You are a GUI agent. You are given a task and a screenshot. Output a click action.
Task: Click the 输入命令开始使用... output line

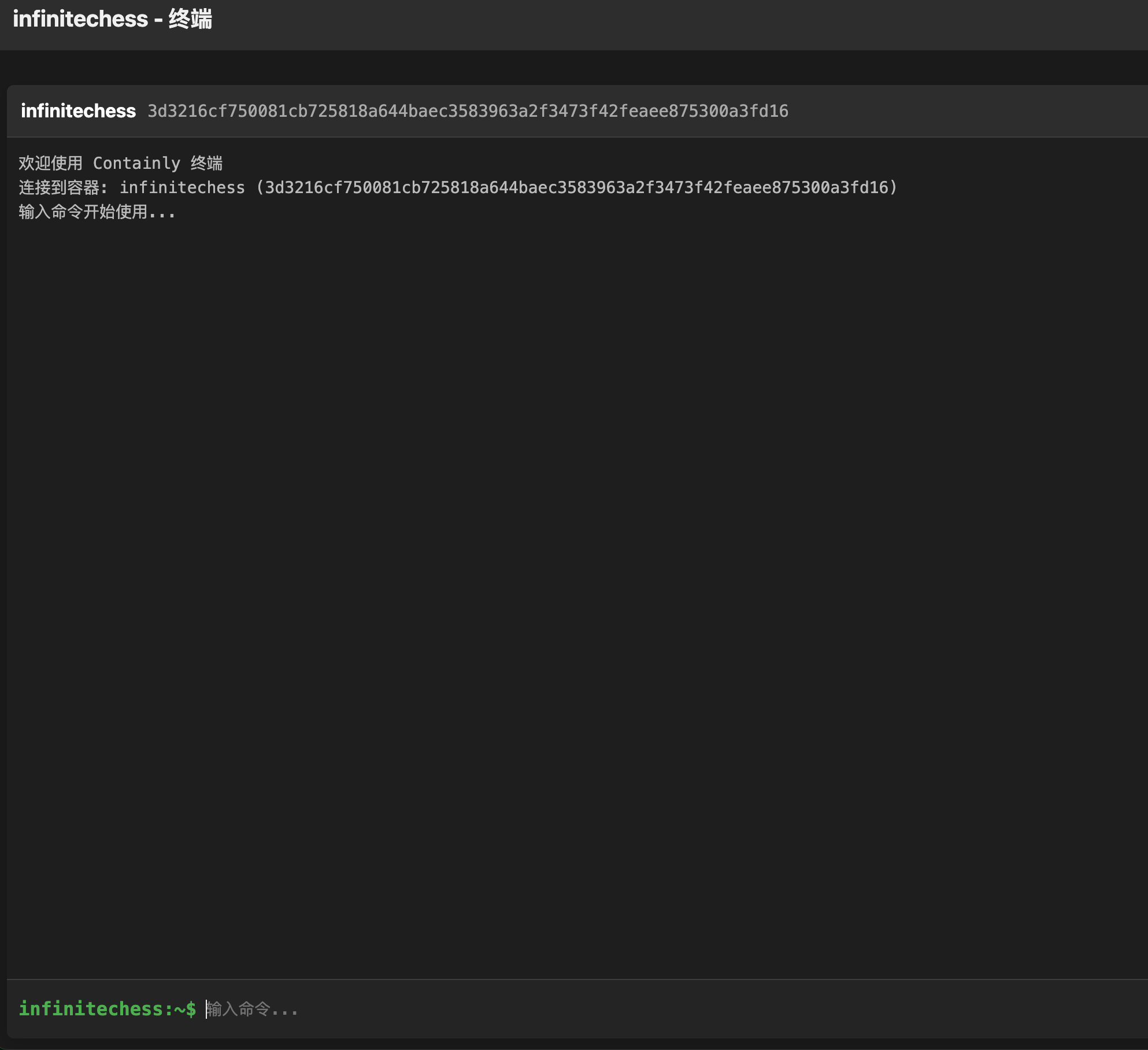tap(97, 212)
